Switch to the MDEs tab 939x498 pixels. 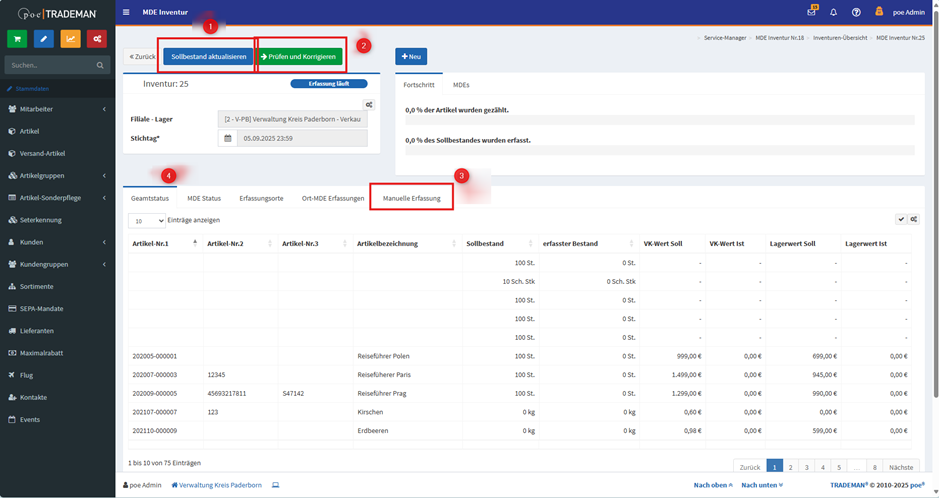[x=461, y=85]
